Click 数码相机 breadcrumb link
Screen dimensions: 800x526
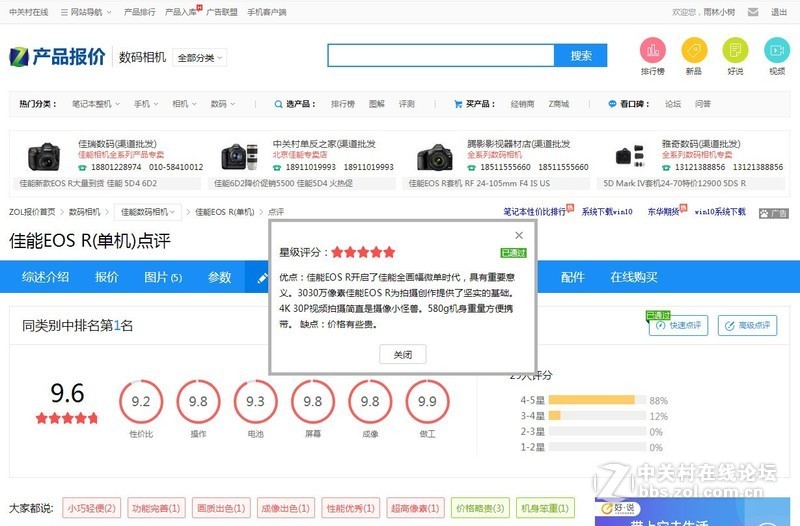[x=84, y=212]
